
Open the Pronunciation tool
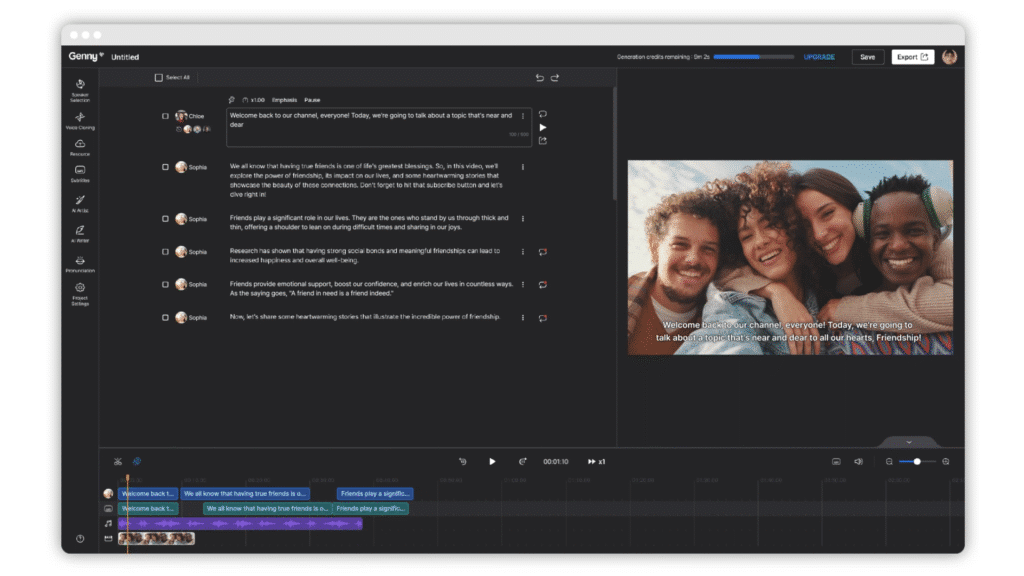(80, 261)
